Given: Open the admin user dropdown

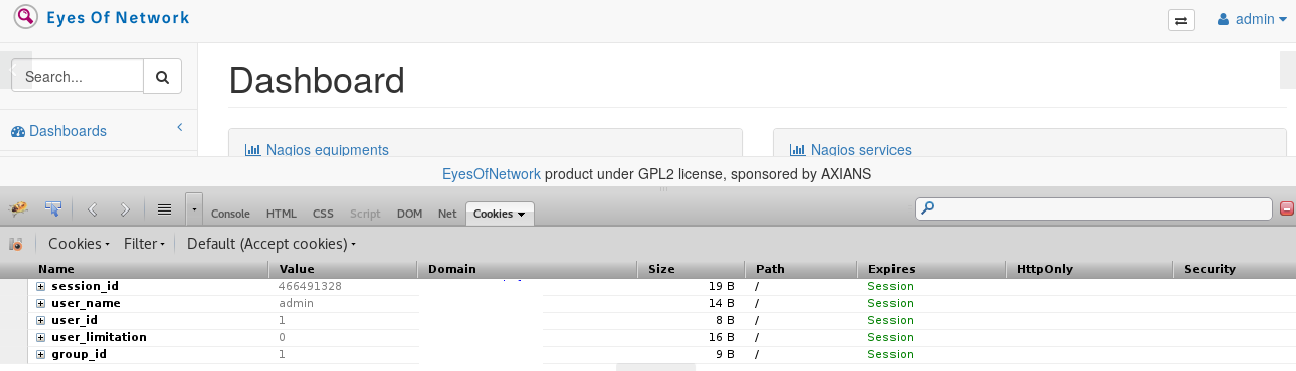Looking at the screenshot, I should (1252, 19).
